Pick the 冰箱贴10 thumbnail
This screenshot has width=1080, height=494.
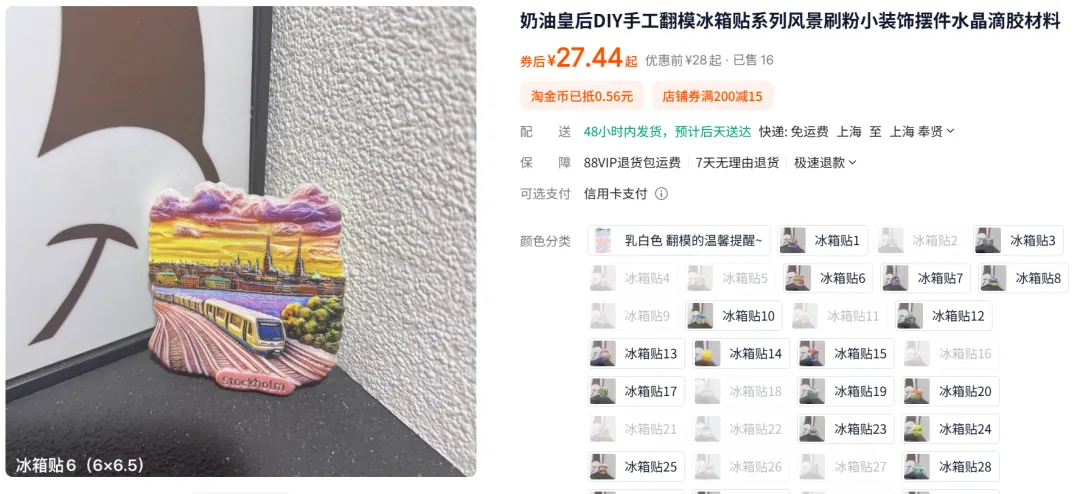[734, 316]
